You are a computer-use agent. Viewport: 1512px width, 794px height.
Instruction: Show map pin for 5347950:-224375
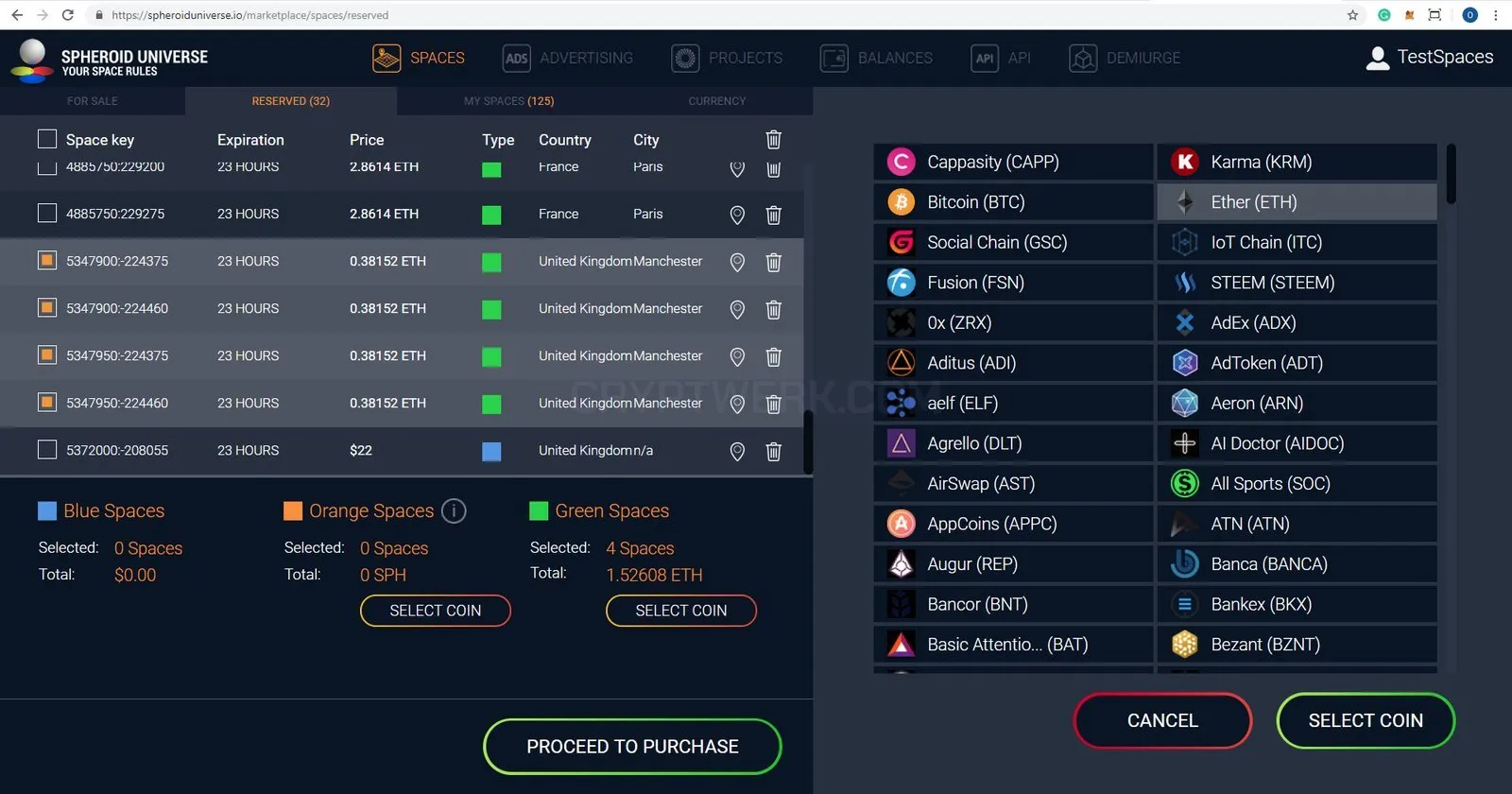click(x=737, y=356)
